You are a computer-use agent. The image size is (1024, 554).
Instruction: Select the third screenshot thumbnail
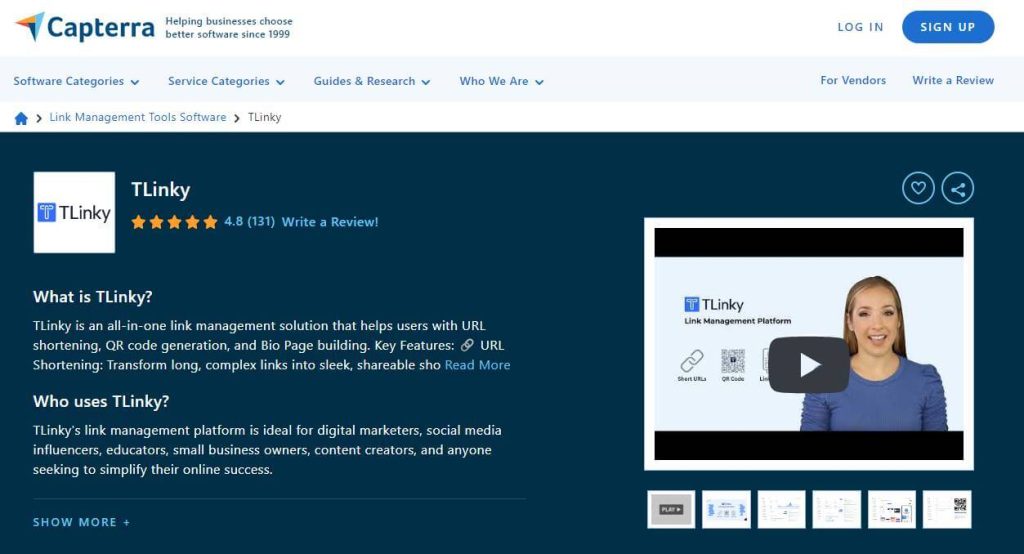[782, 510]
